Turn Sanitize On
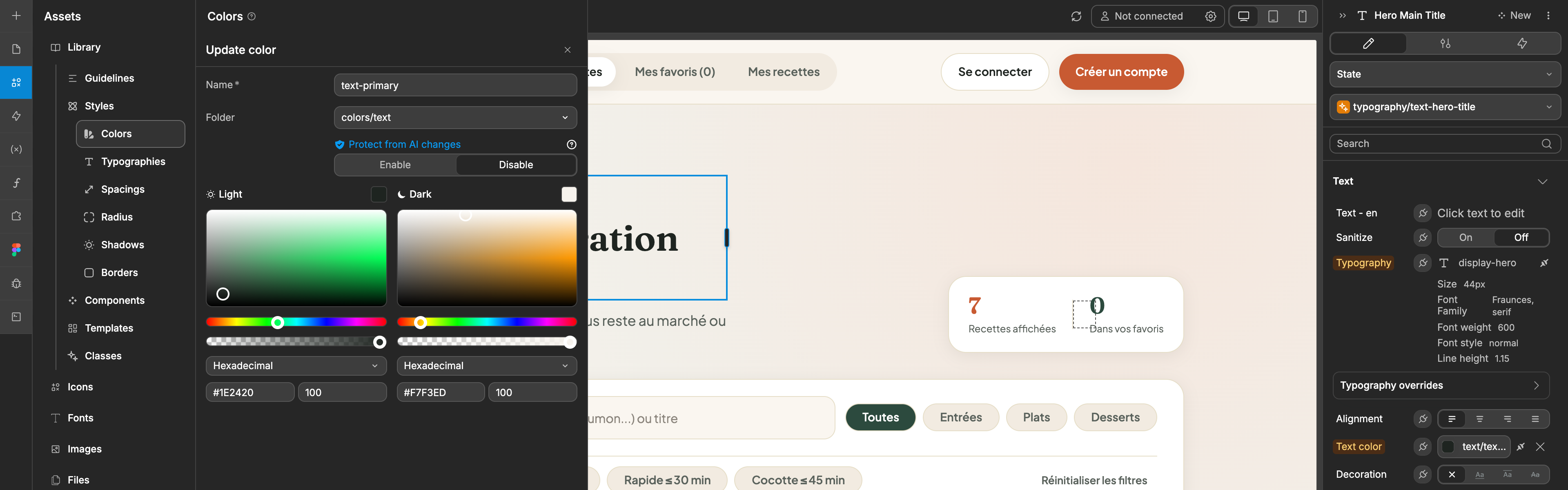Viewport: 1568px width, 490px height. click(x=1465, y=237)
